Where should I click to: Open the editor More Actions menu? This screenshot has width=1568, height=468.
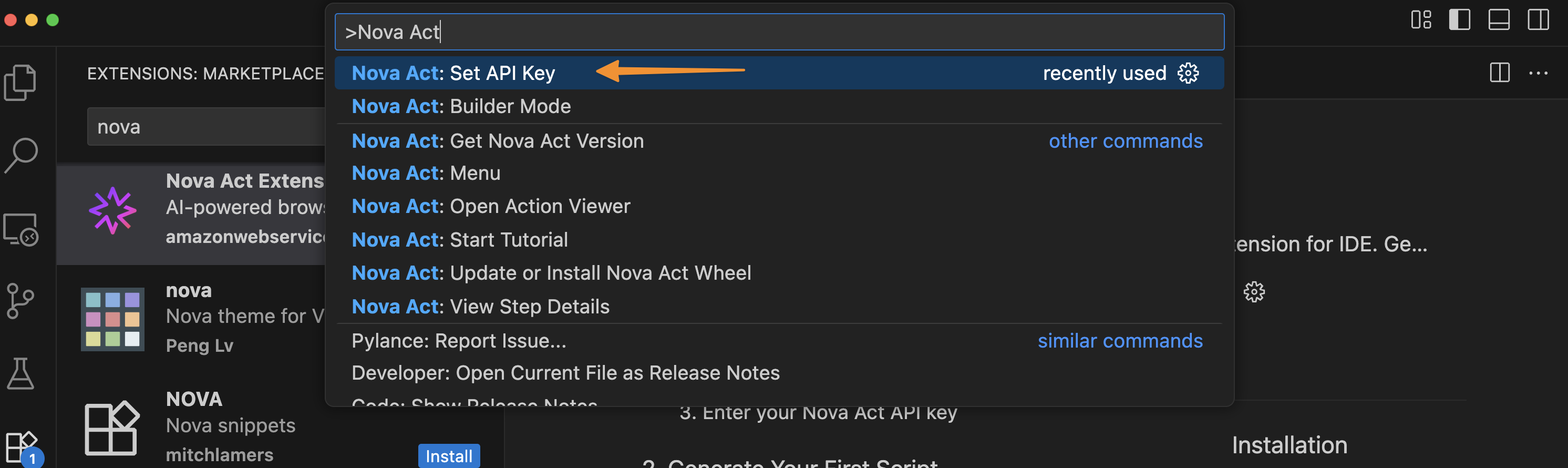(1538, 73)
